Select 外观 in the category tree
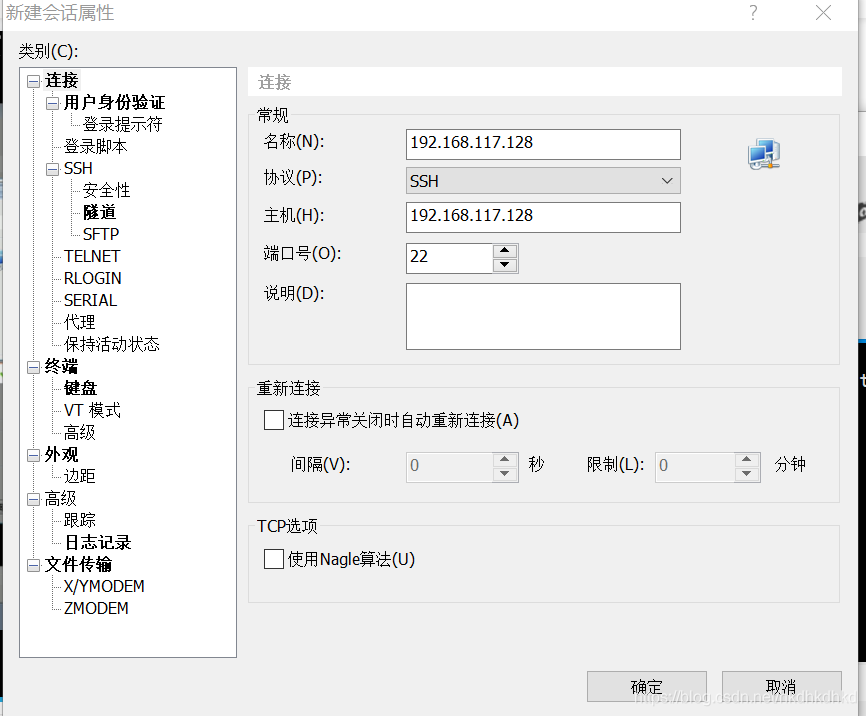 [61, 455]
